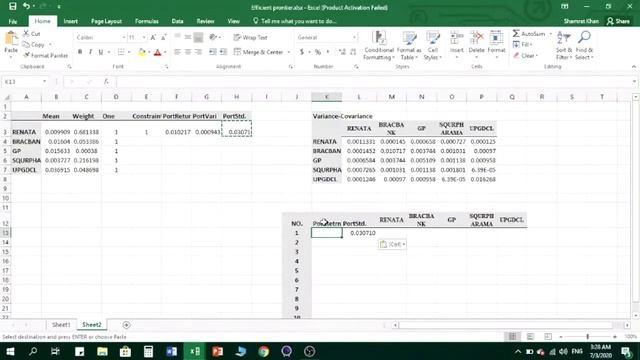
Task: Switch to the View ribbon tab
Action: tap(233, 21)
